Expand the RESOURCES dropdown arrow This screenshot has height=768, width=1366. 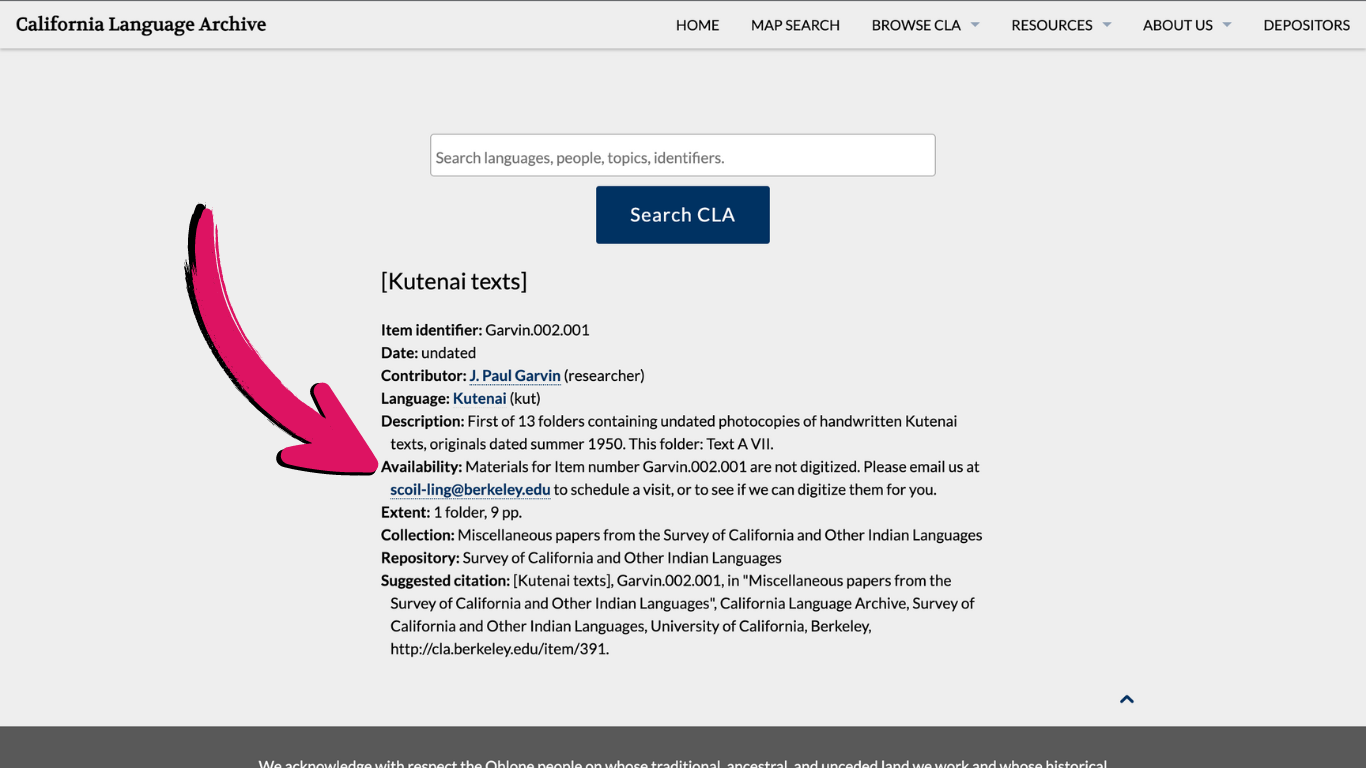coord(1107,25)
